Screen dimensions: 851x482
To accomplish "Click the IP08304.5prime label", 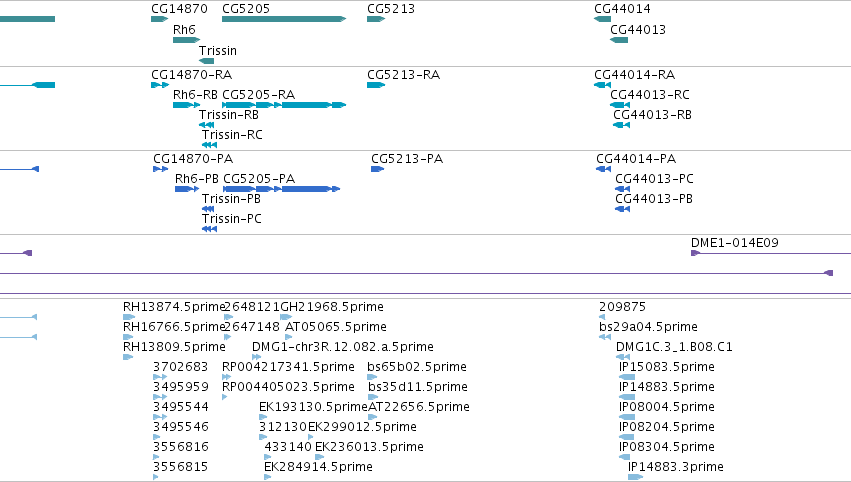I will (666, 447).
